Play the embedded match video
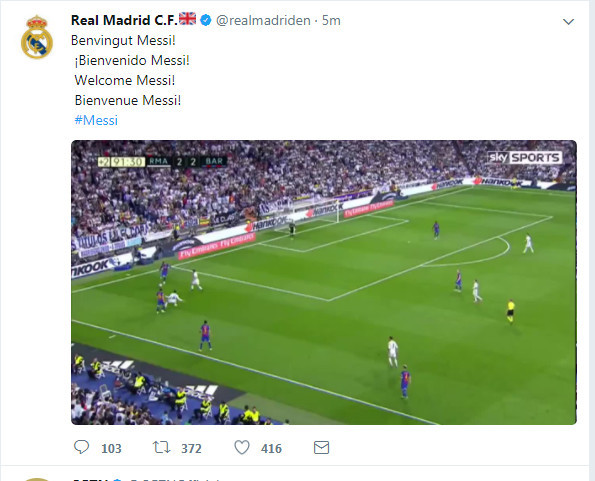 pyautogui.click(x=324, y=282)
